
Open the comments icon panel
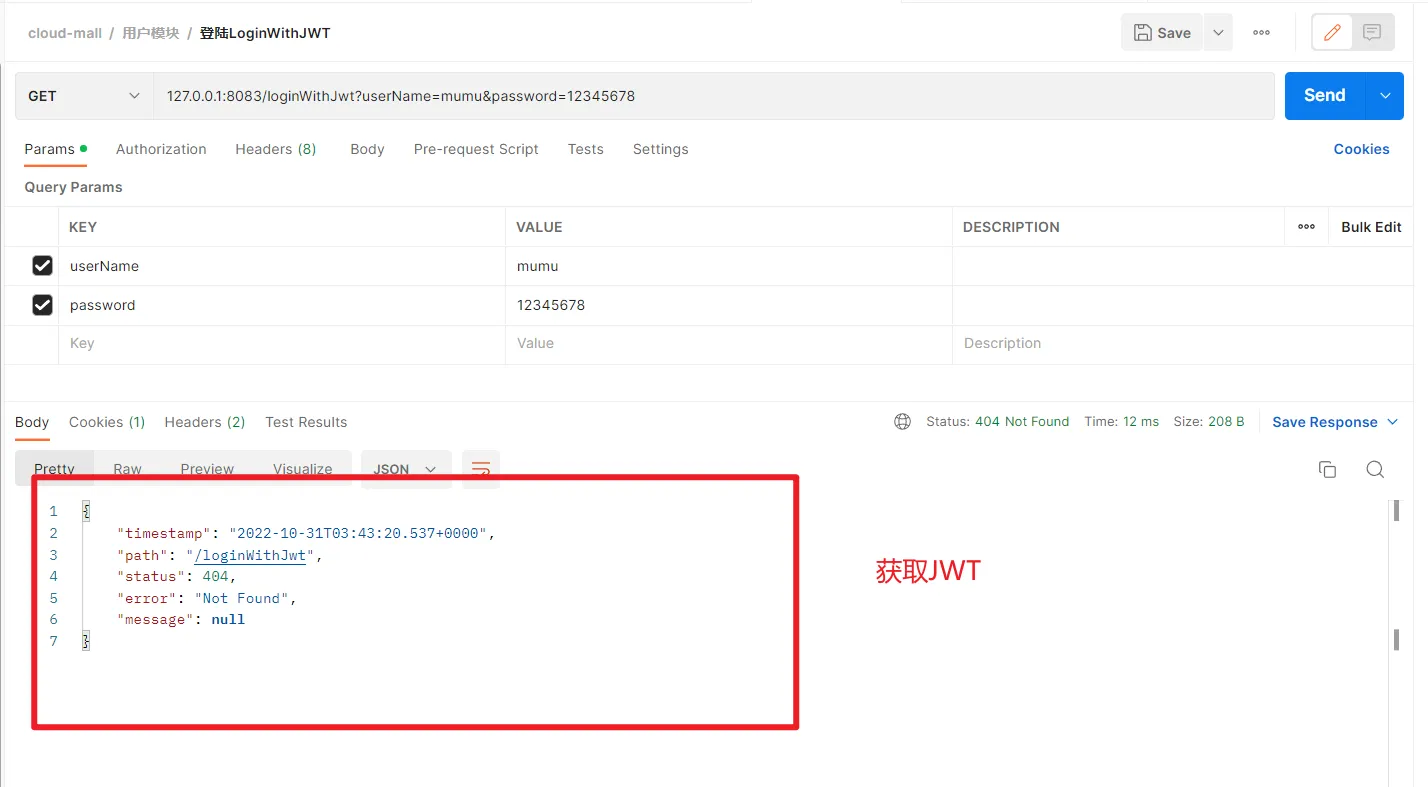(1372, 33)
